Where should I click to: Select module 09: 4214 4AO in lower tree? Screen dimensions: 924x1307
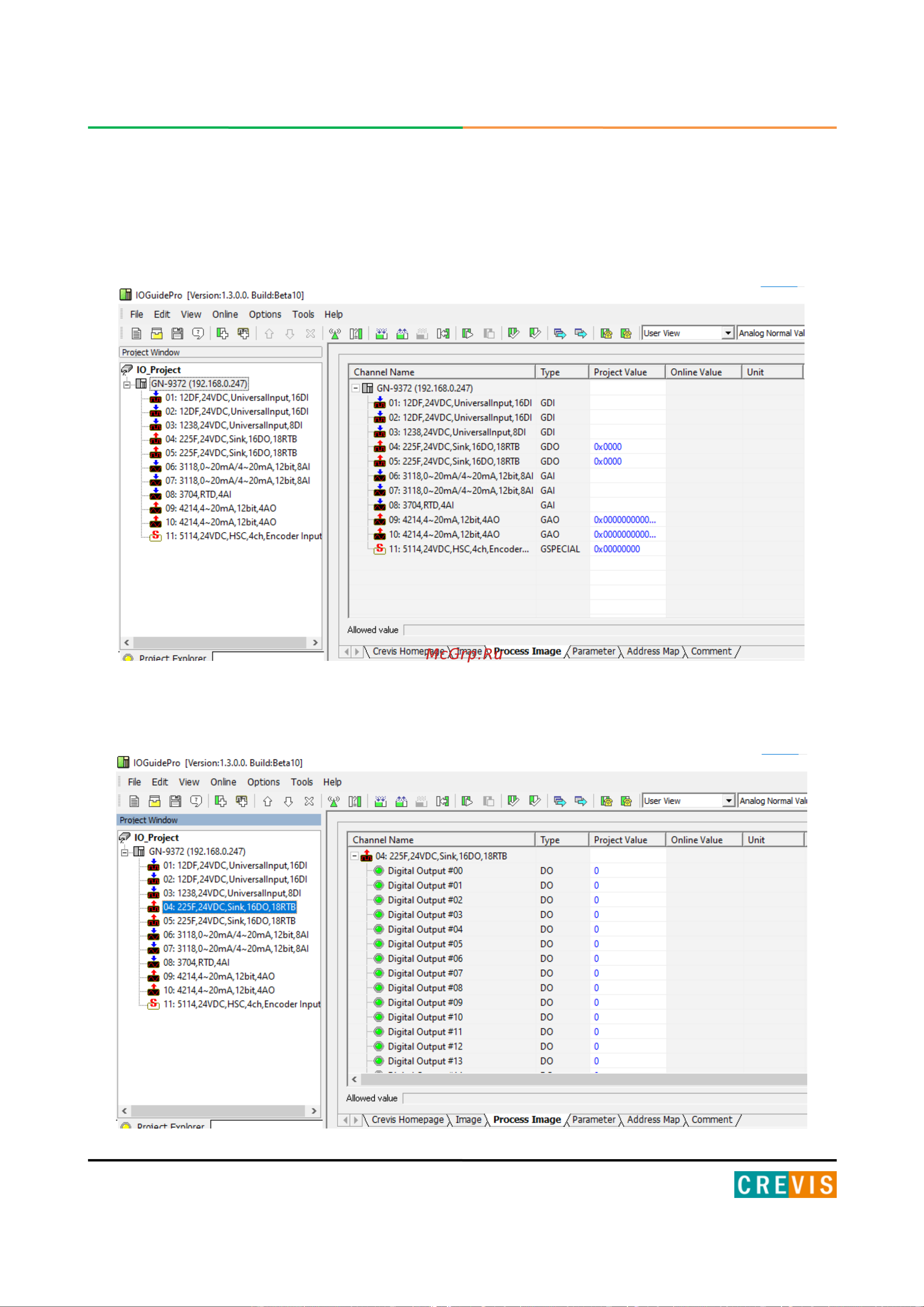click(219, 976)
